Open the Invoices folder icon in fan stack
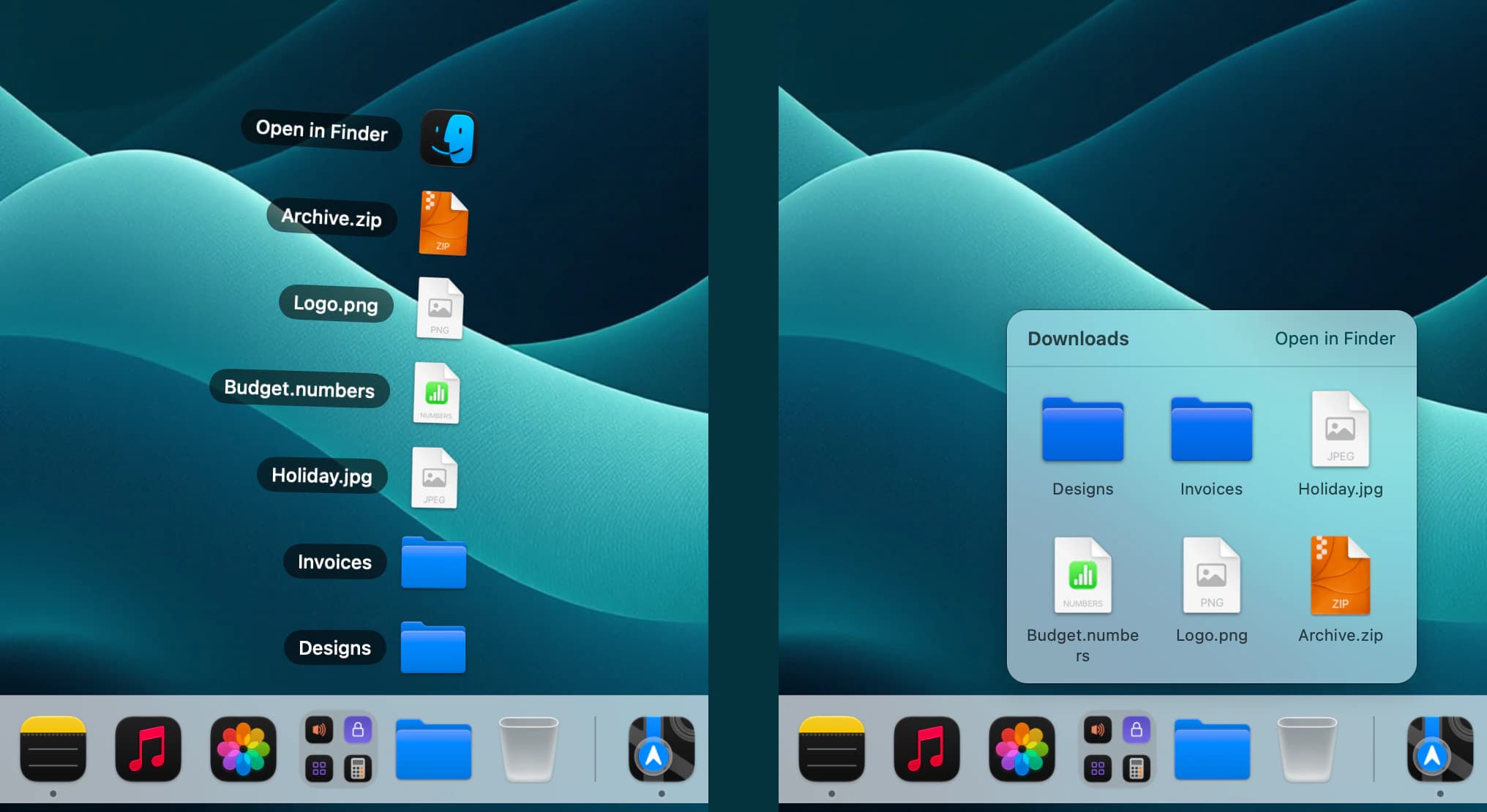 (x=434, y=563)
